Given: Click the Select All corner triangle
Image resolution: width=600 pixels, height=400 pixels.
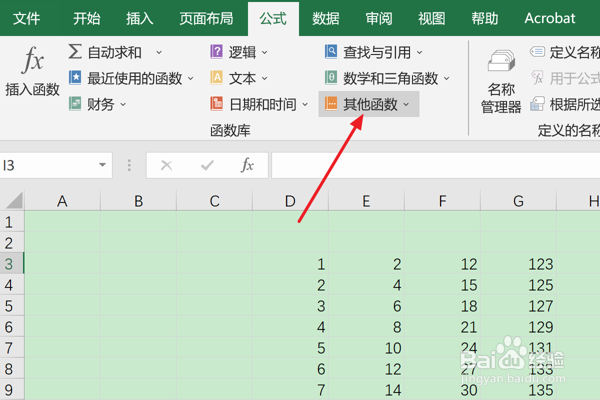Looking at the screenshot, I should (14, 201).
